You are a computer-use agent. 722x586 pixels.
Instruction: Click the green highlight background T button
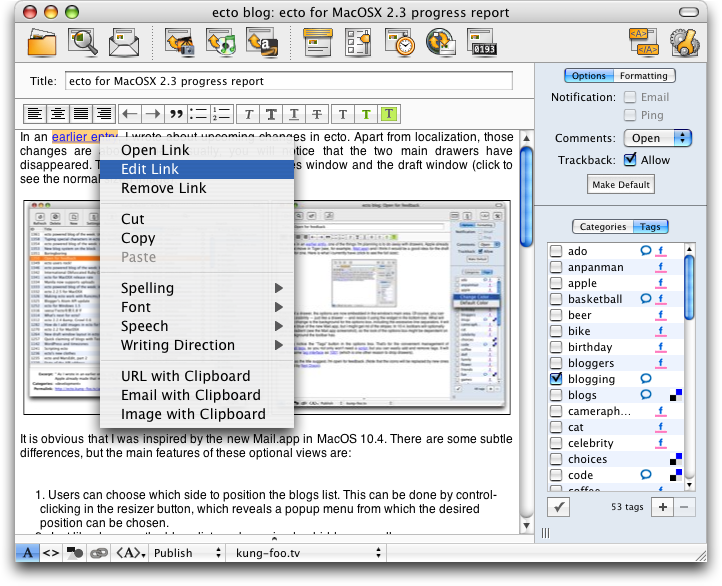click(389, 114)
